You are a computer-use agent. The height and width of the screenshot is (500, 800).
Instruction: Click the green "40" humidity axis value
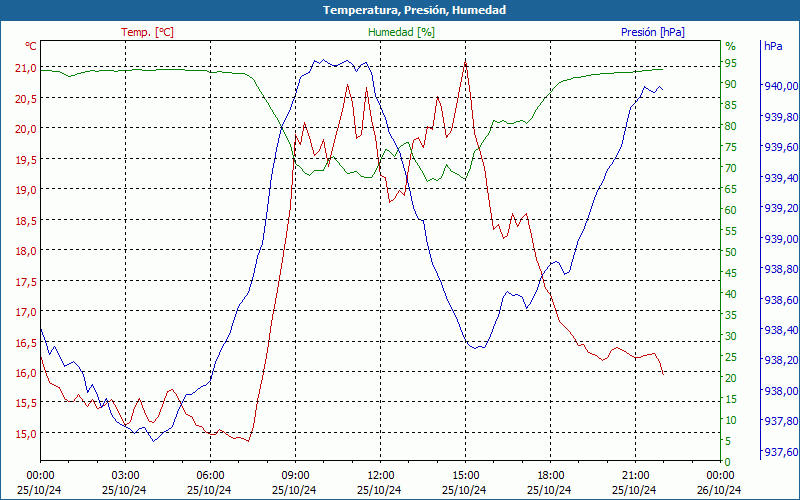click(731, 294)
